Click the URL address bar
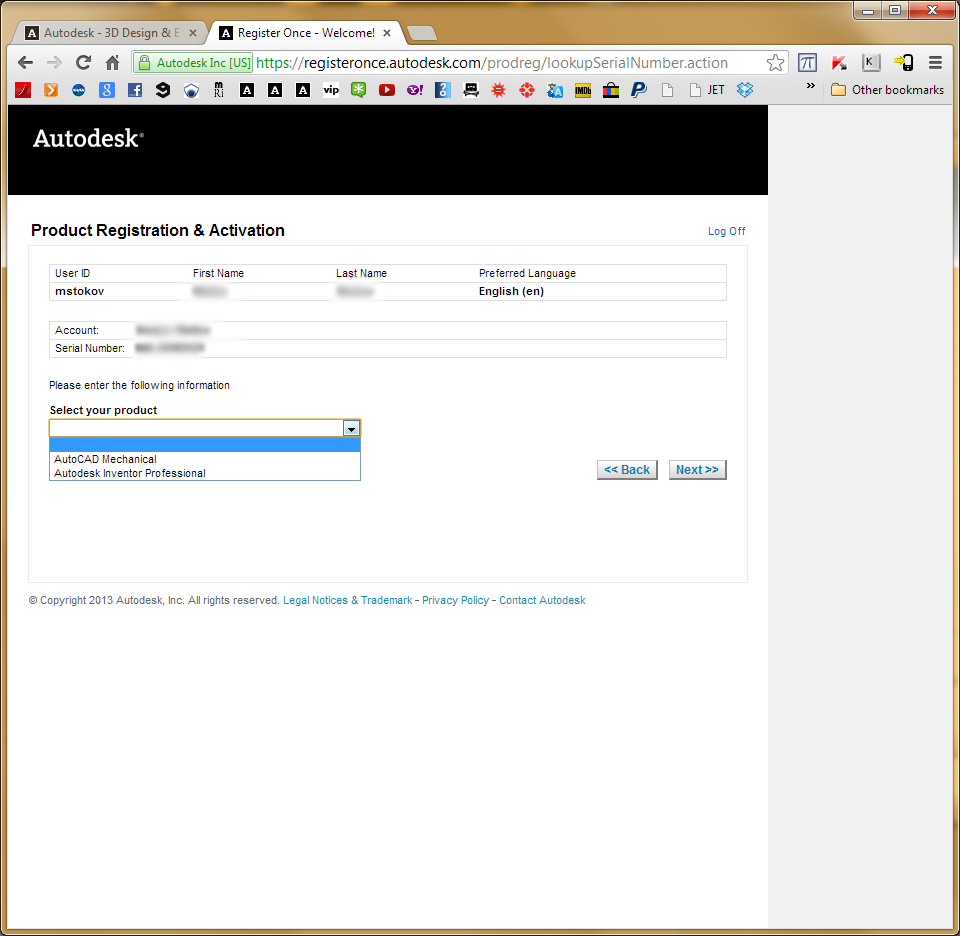The height and width of the screenshot is (936, 960). [x=492, y=62]
